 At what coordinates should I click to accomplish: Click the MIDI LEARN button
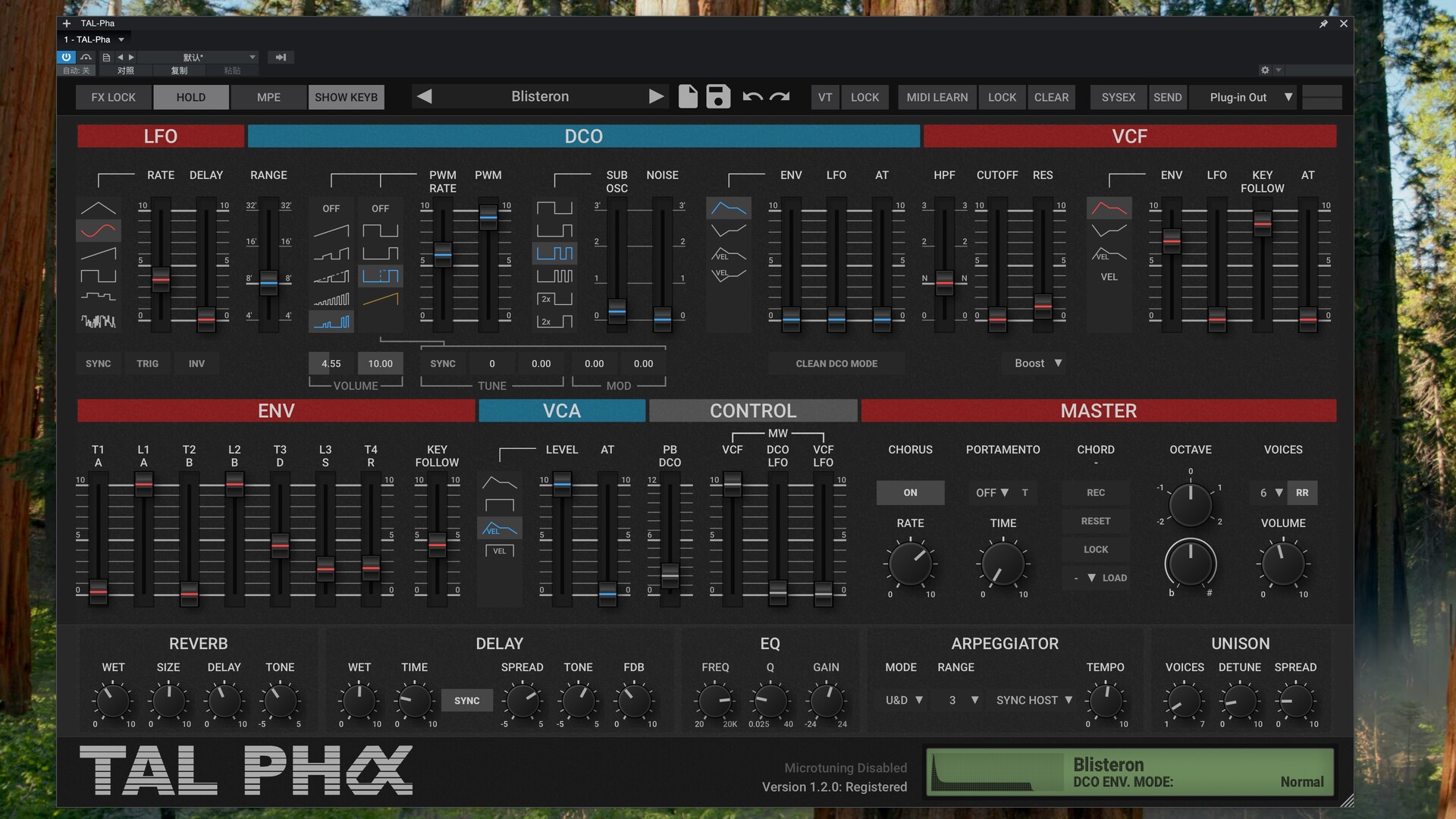(x=937, y=97)
